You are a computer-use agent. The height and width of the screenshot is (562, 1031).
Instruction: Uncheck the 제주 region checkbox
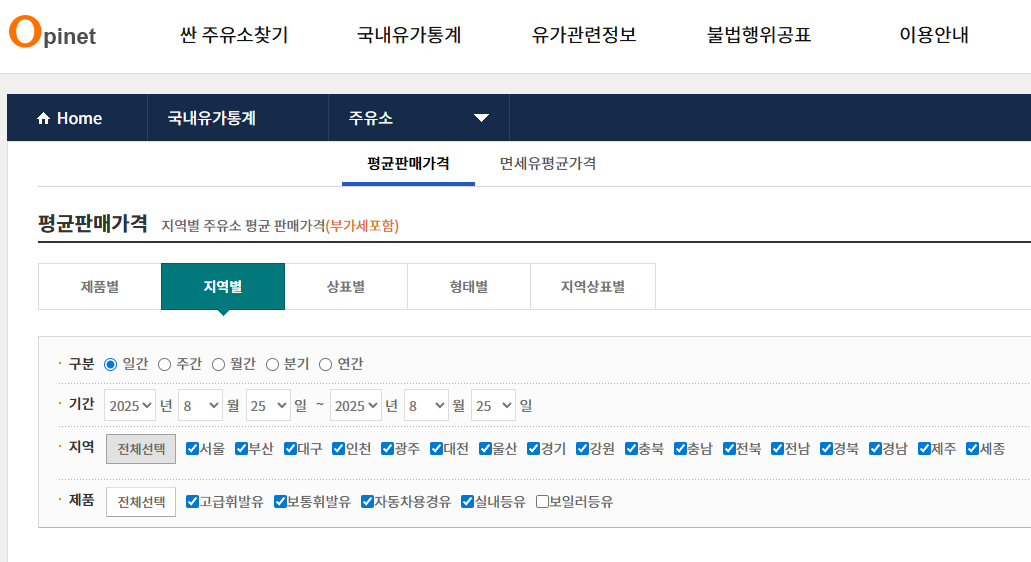click(924, 448)
